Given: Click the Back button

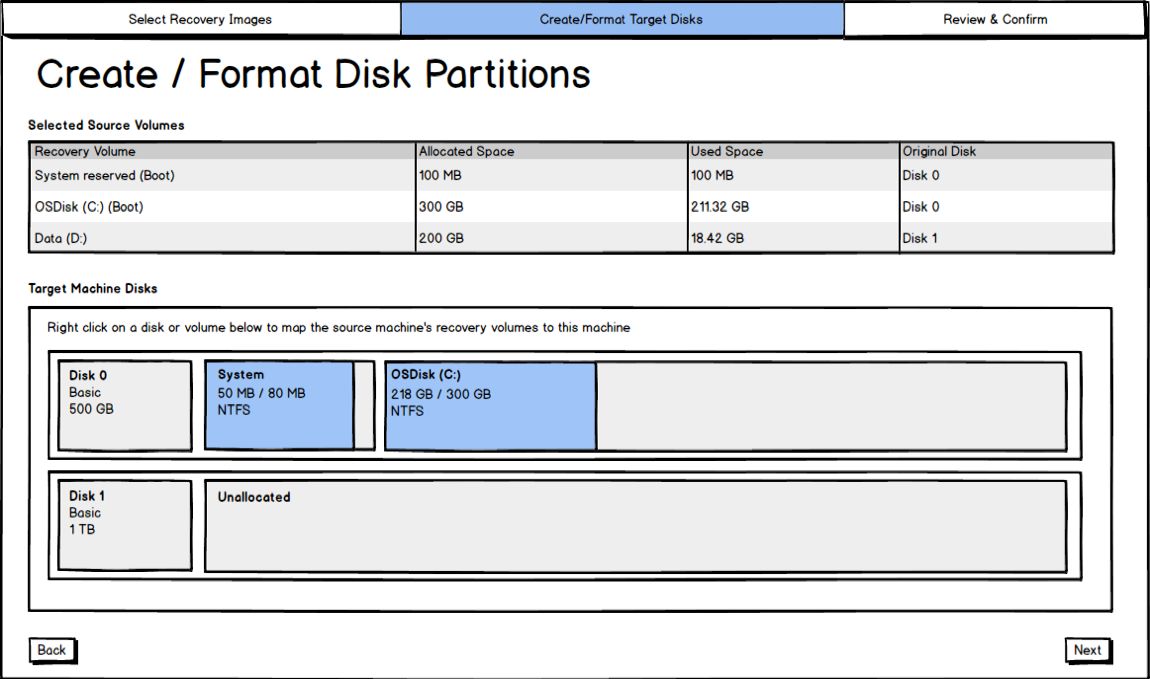Looking at the screenshot, I should pos(51,650).
